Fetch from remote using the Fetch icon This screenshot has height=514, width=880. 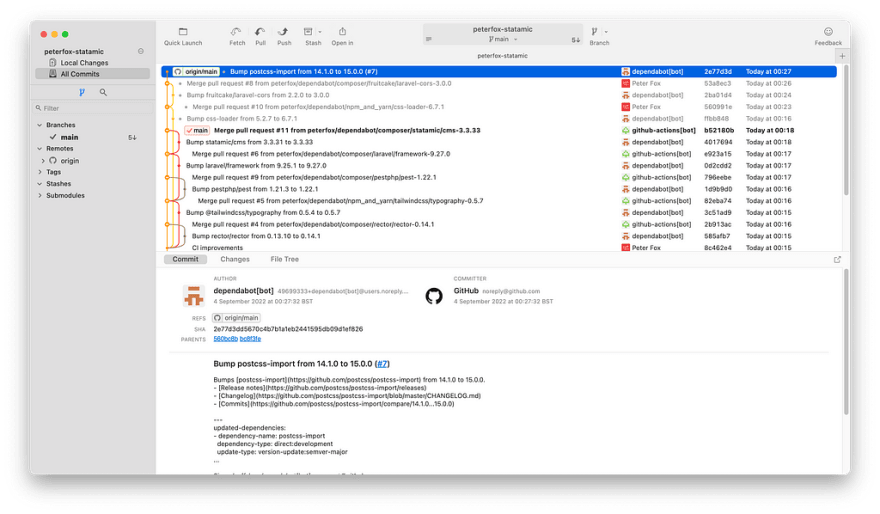[236, 32]
